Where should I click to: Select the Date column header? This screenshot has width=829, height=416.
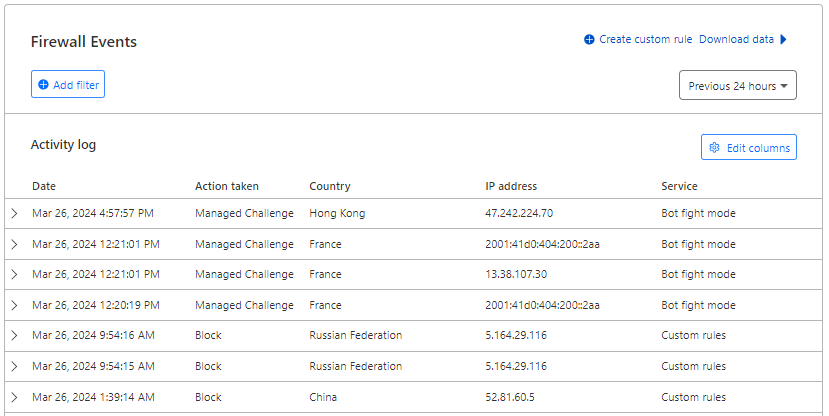(x=44, y=186)
